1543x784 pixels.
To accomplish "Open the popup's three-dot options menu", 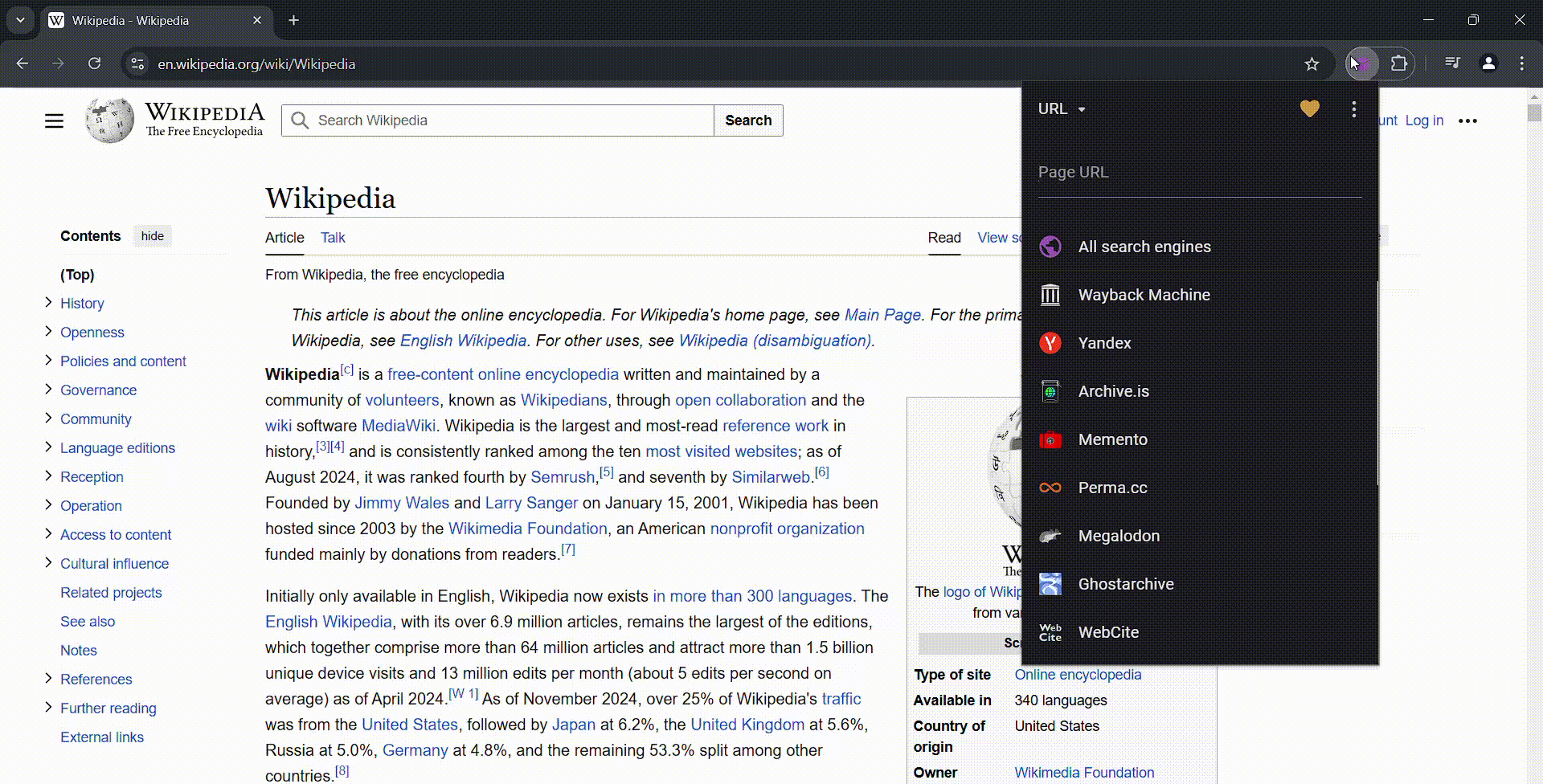I will pos(1353,109).
